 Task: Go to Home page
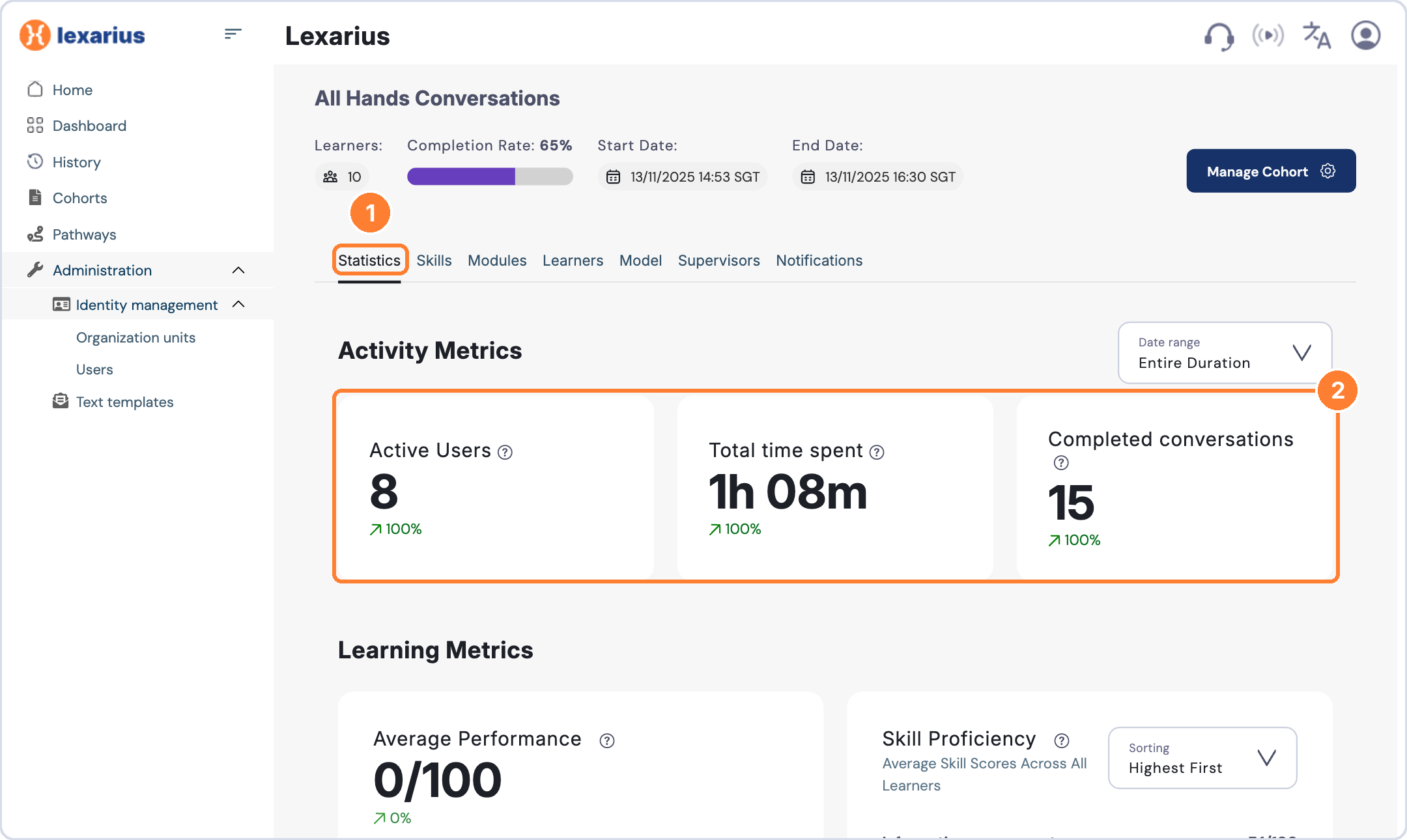72,90
